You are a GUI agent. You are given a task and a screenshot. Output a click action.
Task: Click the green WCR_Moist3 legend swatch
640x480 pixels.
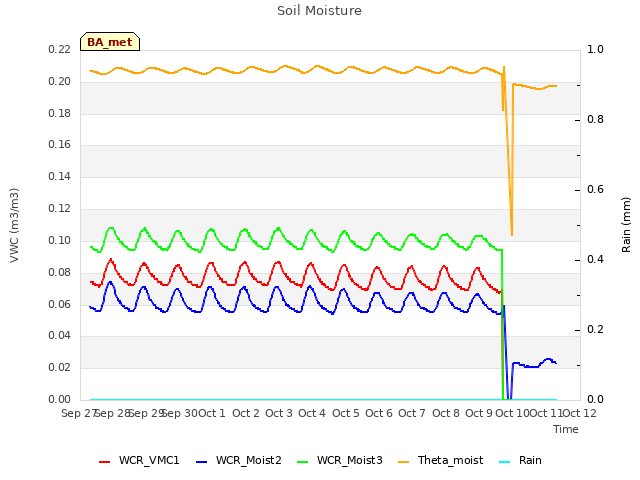(302, 462)
